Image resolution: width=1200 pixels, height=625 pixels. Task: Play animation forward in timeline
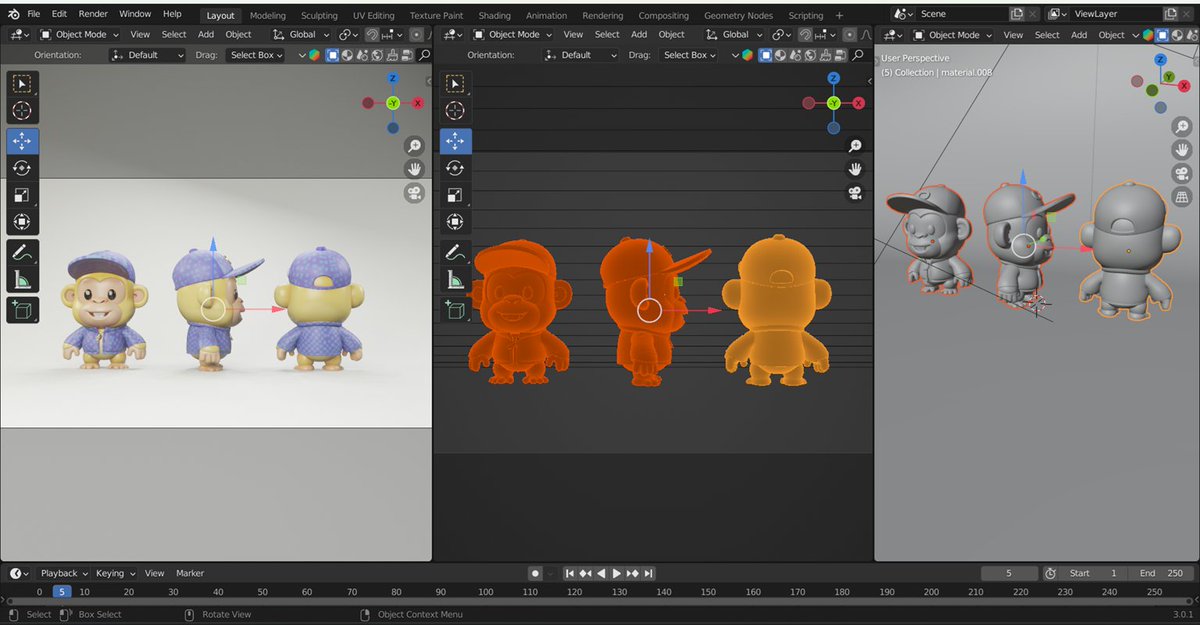coord(617,573)
